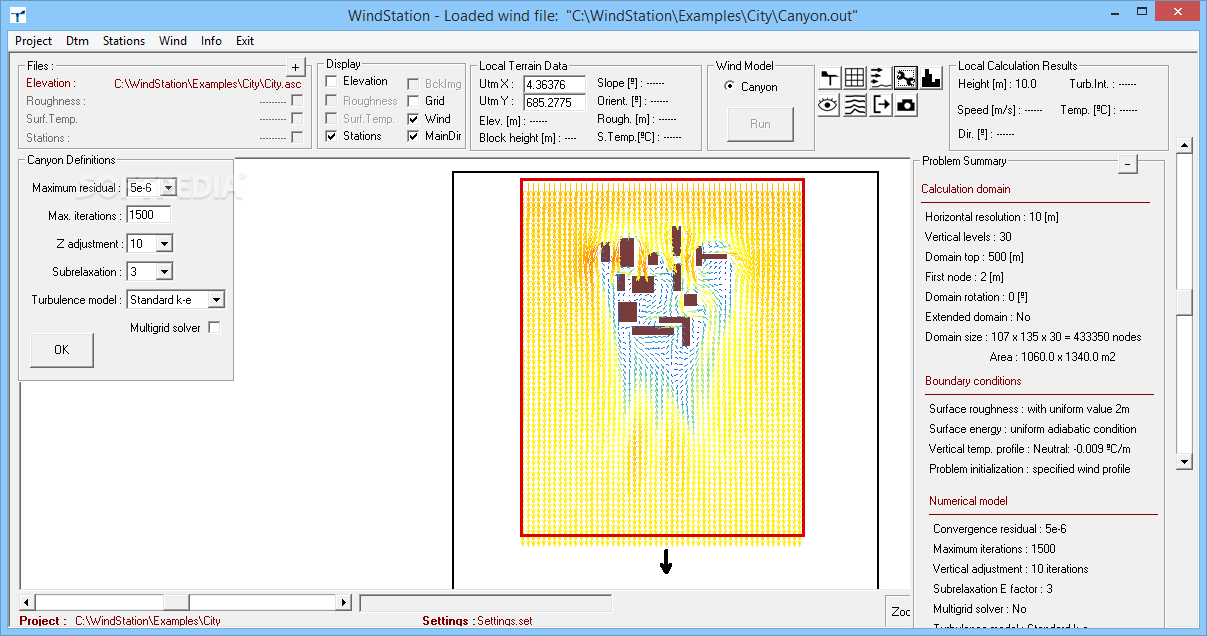The width and height of the screenshot is (1207, 636).
Task: Click the Numerical model heading
Action: [x=968, y=501]
